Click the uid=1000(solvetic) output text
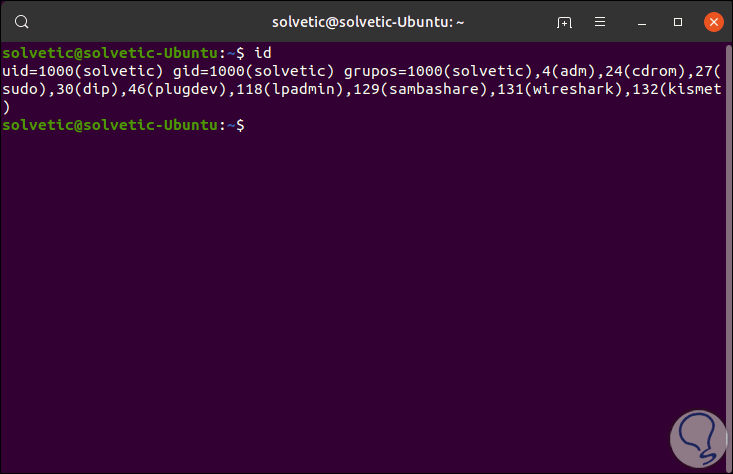 pyautogui.click(x=83, y=71)
